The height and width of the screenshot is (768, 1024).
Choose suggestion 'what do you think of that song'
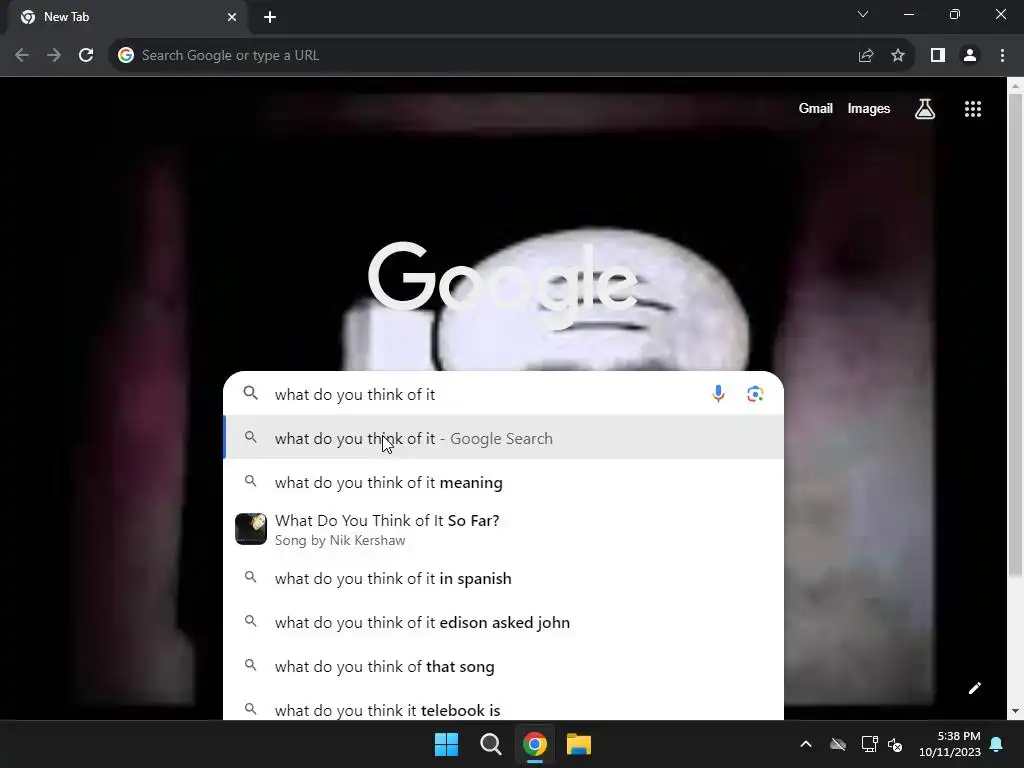pos(504,666)
